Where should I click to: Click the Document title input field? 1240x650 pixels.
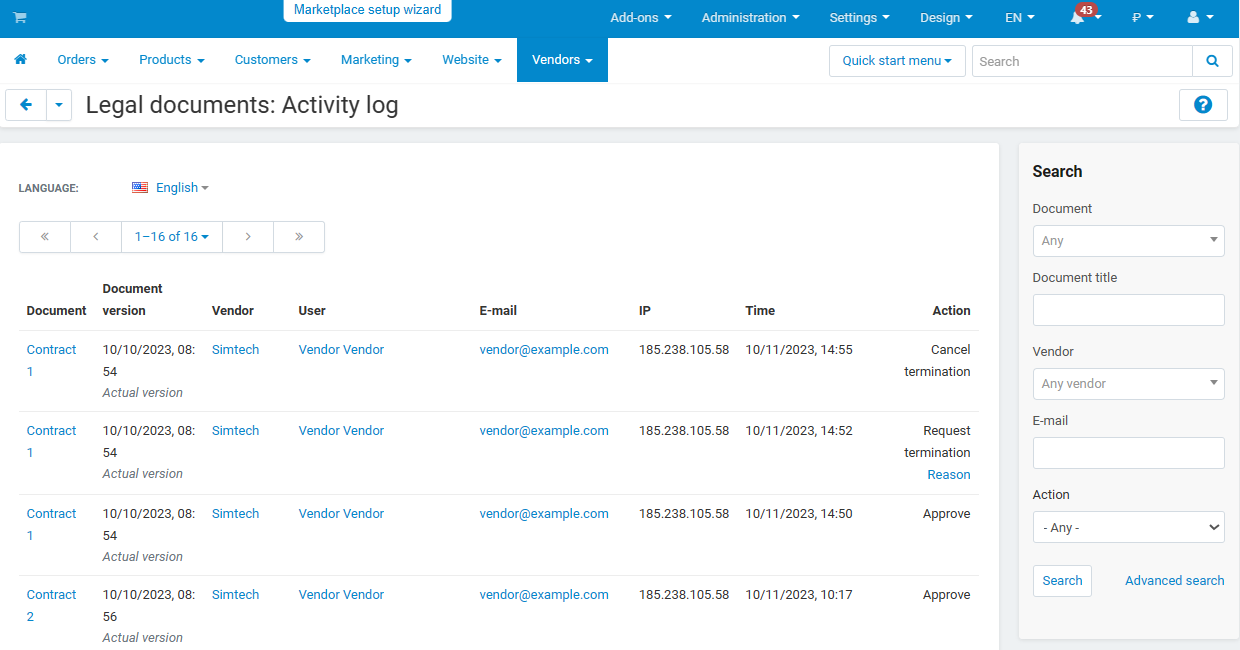(x=1128, y=310)
